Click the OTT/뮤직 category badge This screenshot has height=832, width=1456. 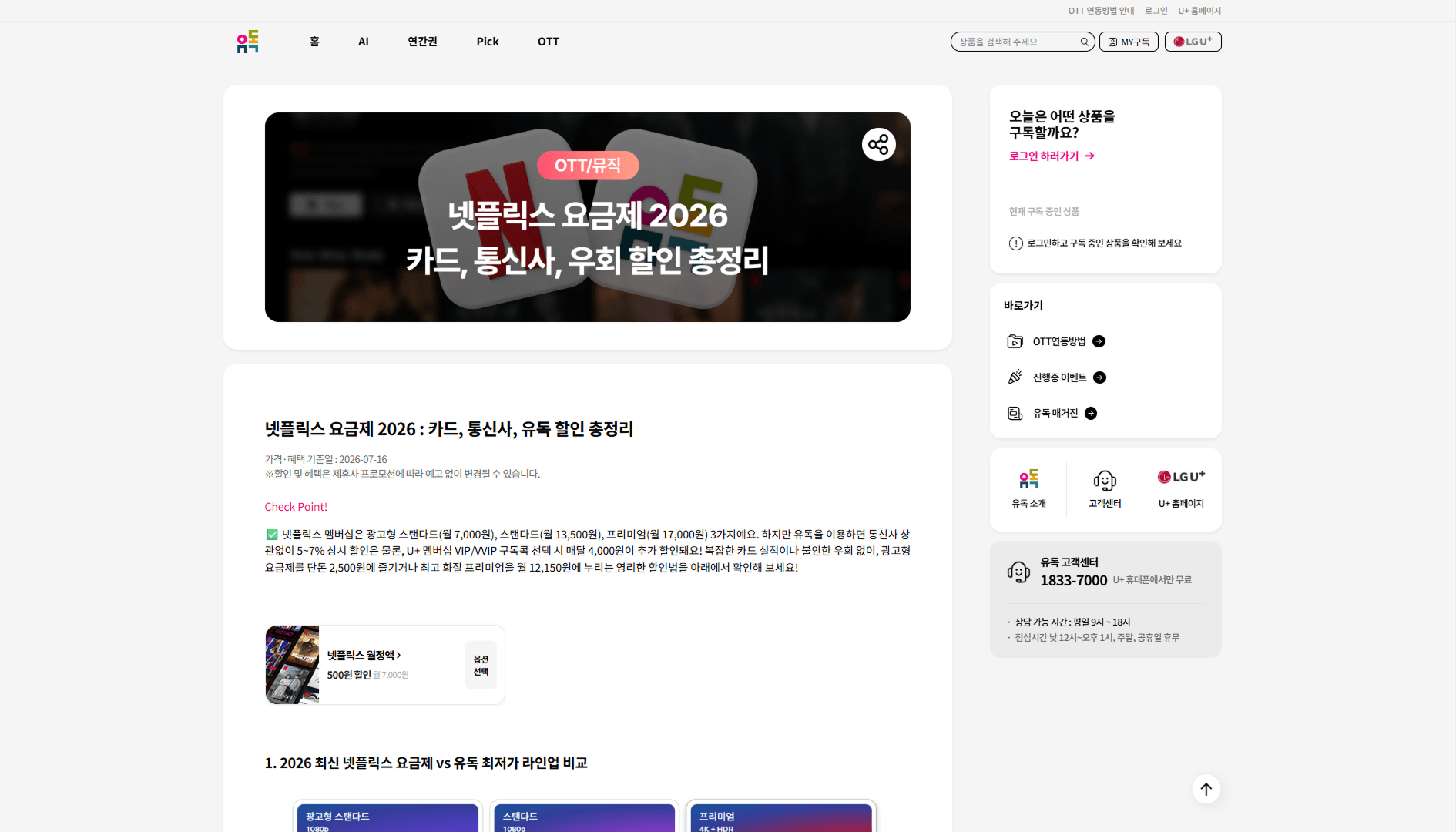(588, 166)
